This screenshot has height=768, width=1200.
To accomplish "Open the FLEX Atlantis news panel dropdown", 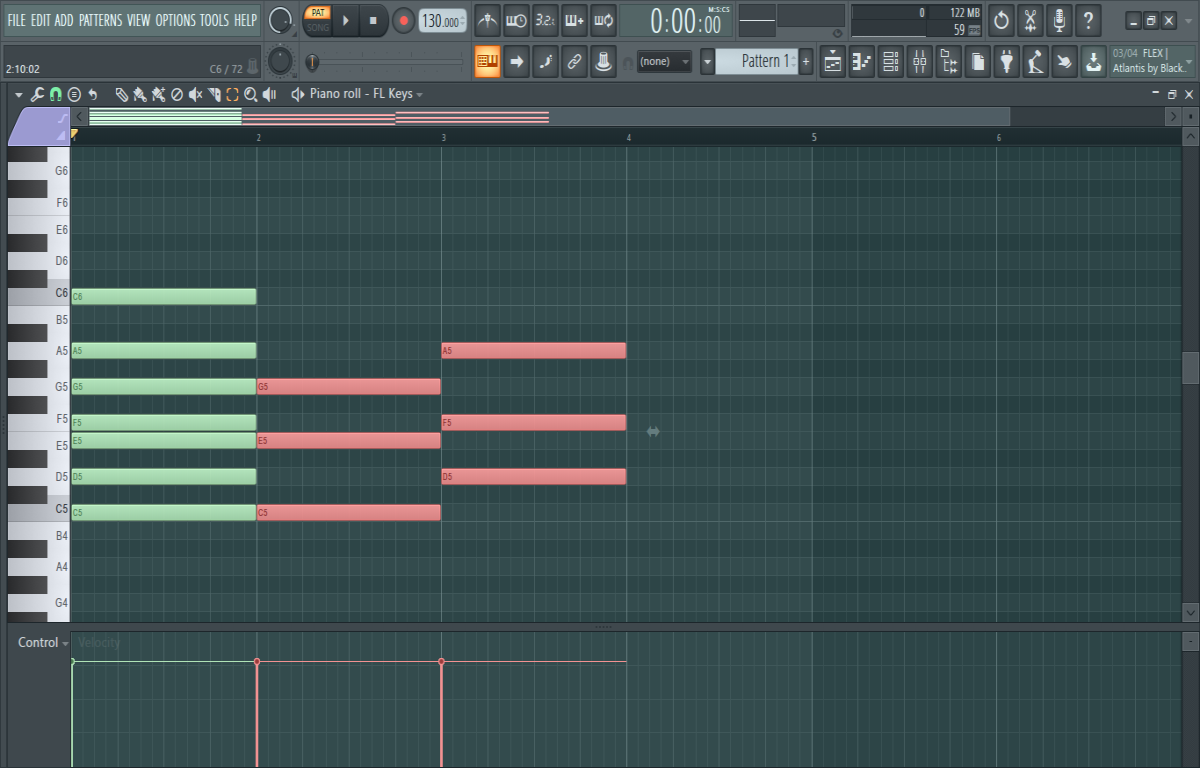I will 1188,61.
